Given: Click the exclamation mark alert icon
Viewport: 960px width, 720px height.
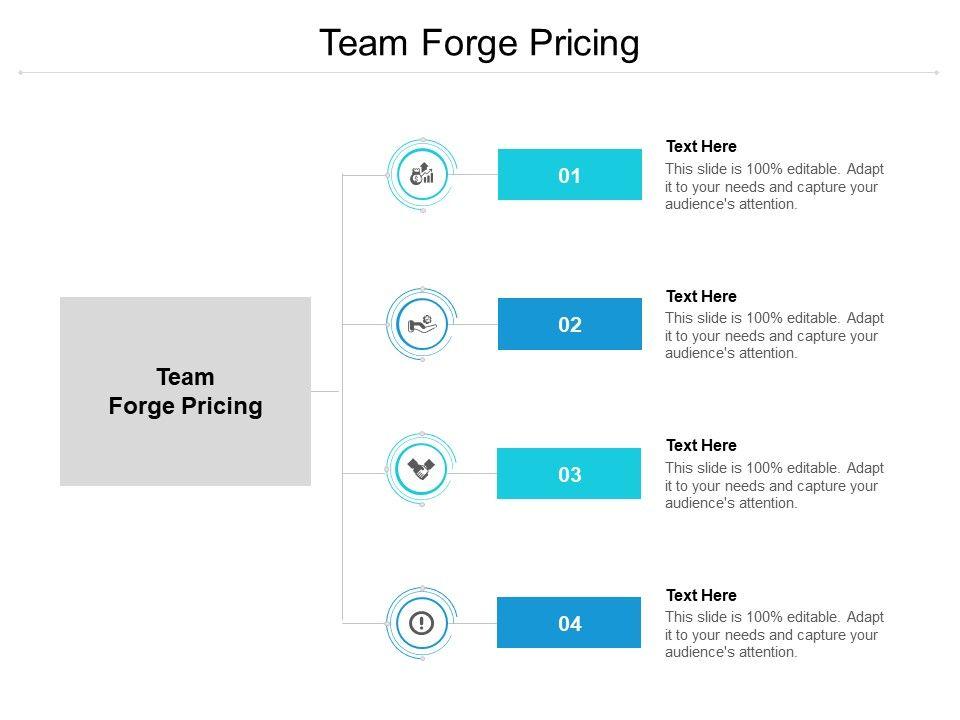Looking at the screenshot, I should point(422,623).
